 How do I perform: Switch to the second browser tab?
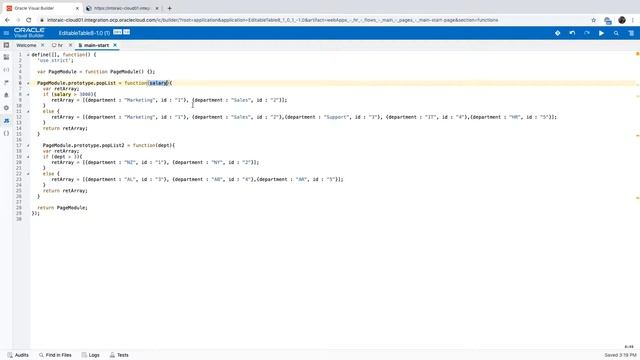pos(122,8)
